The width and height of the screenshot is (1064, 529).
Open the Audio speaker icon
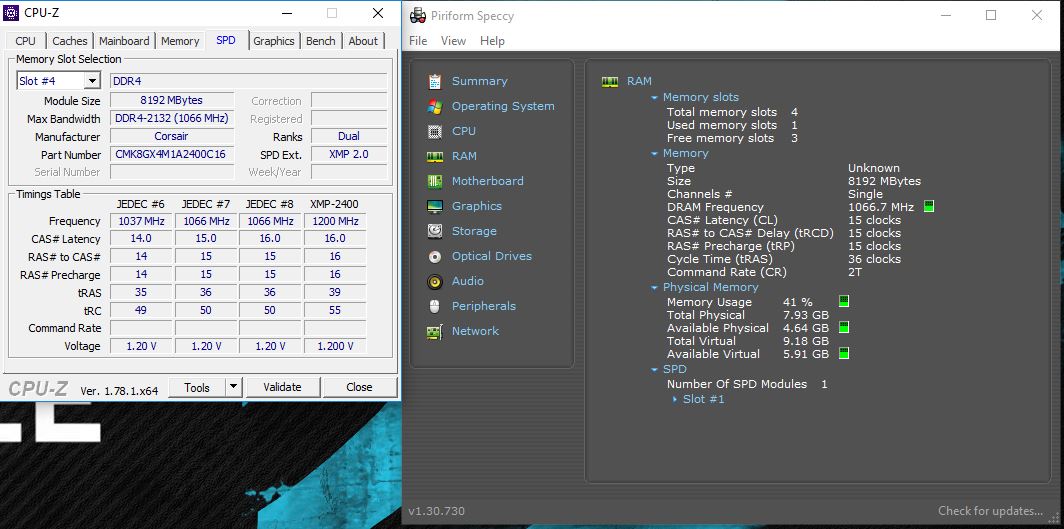435,281
